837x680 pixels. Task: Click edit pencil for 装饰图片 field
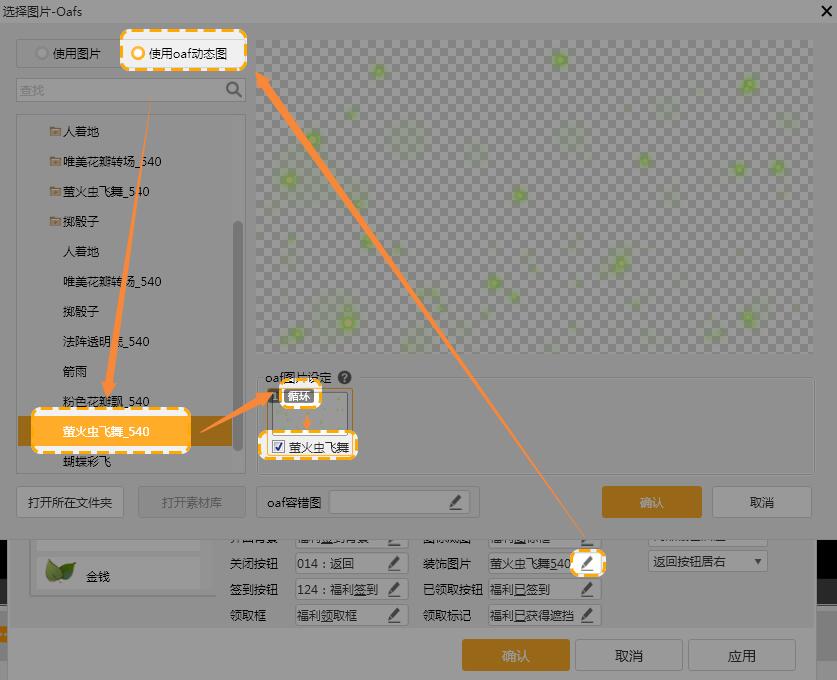(587, 564)
